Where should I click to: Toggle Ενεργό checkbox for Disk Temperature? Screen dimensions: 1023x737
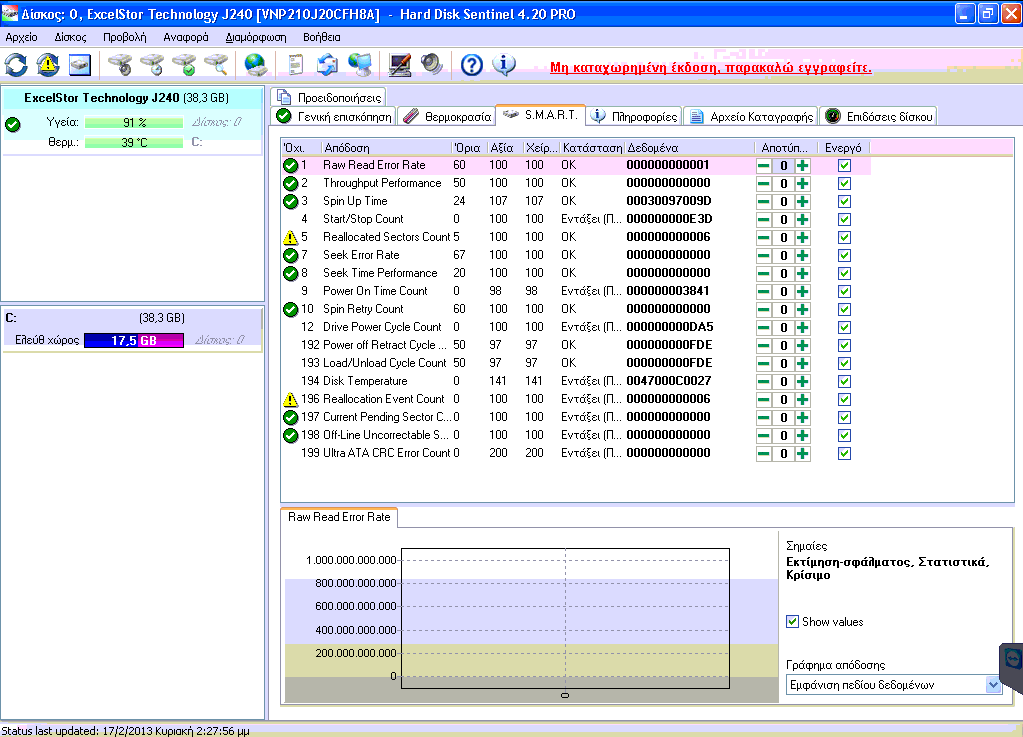pos(844,382)
